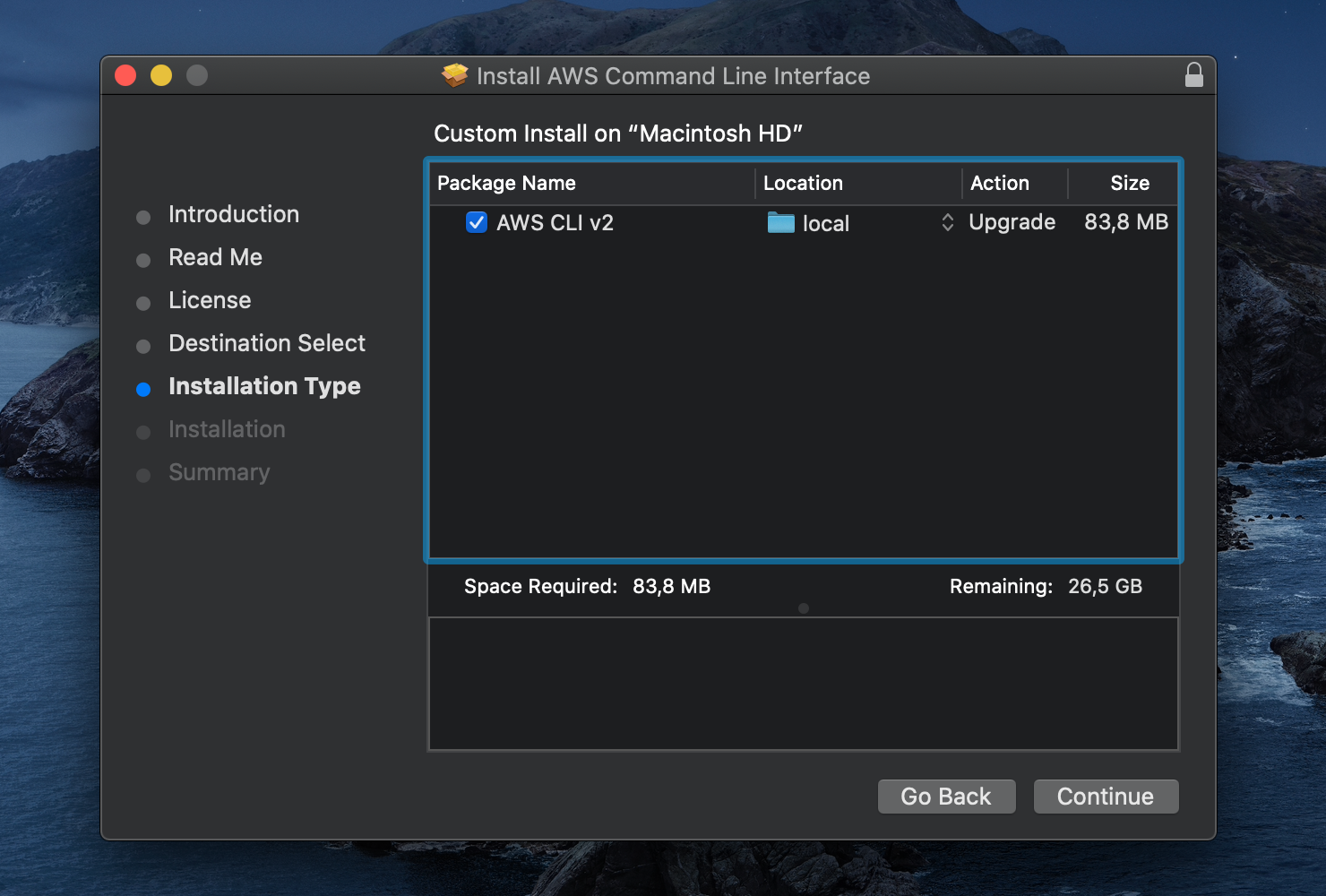The width and height of the screenshot is (1326, 896).
Task: Select the AWS CLI v2 package name
Action: tap(555, 222)
